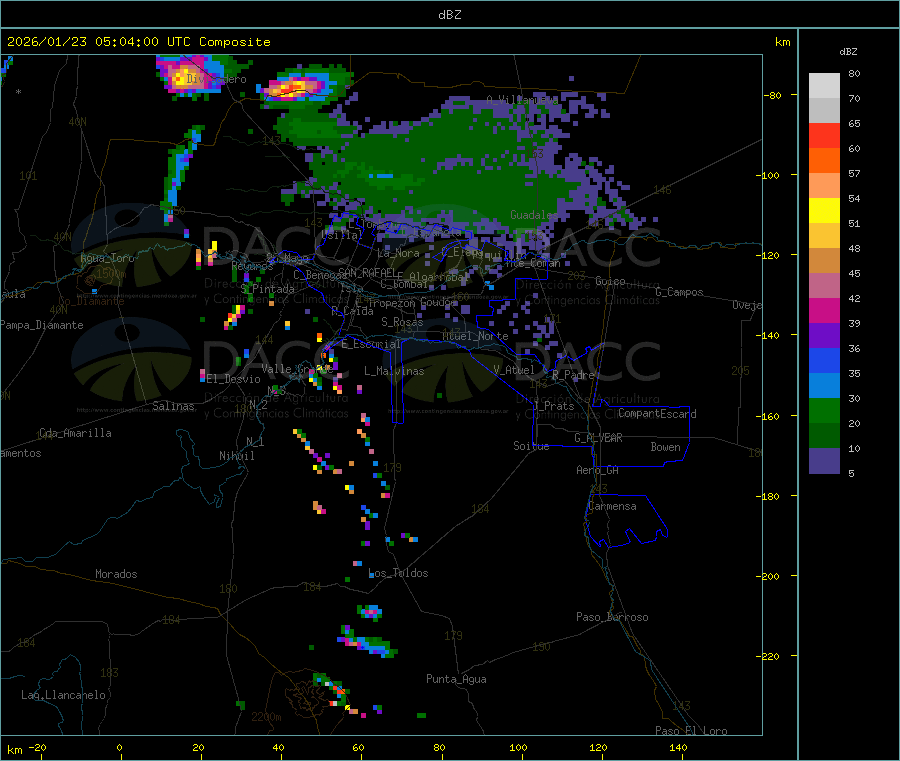Viewport: 900px width, 761px height.
Task: Pick the slate purple 5-10 dBZ legend swatch
Action: pos(824,461)
